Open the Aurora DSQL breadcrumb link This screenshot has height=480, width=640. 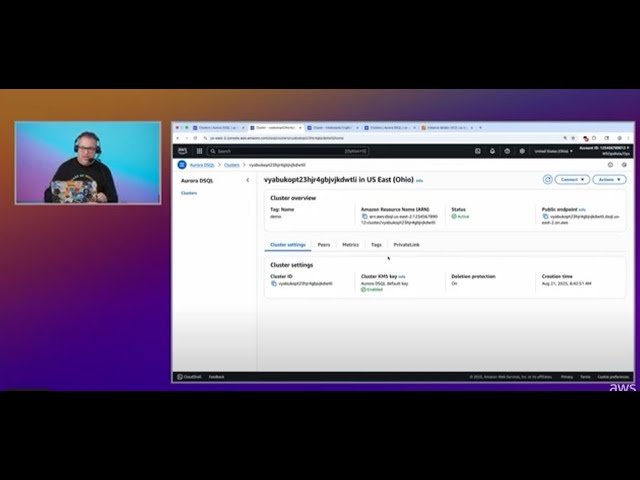tap(202, 165)
